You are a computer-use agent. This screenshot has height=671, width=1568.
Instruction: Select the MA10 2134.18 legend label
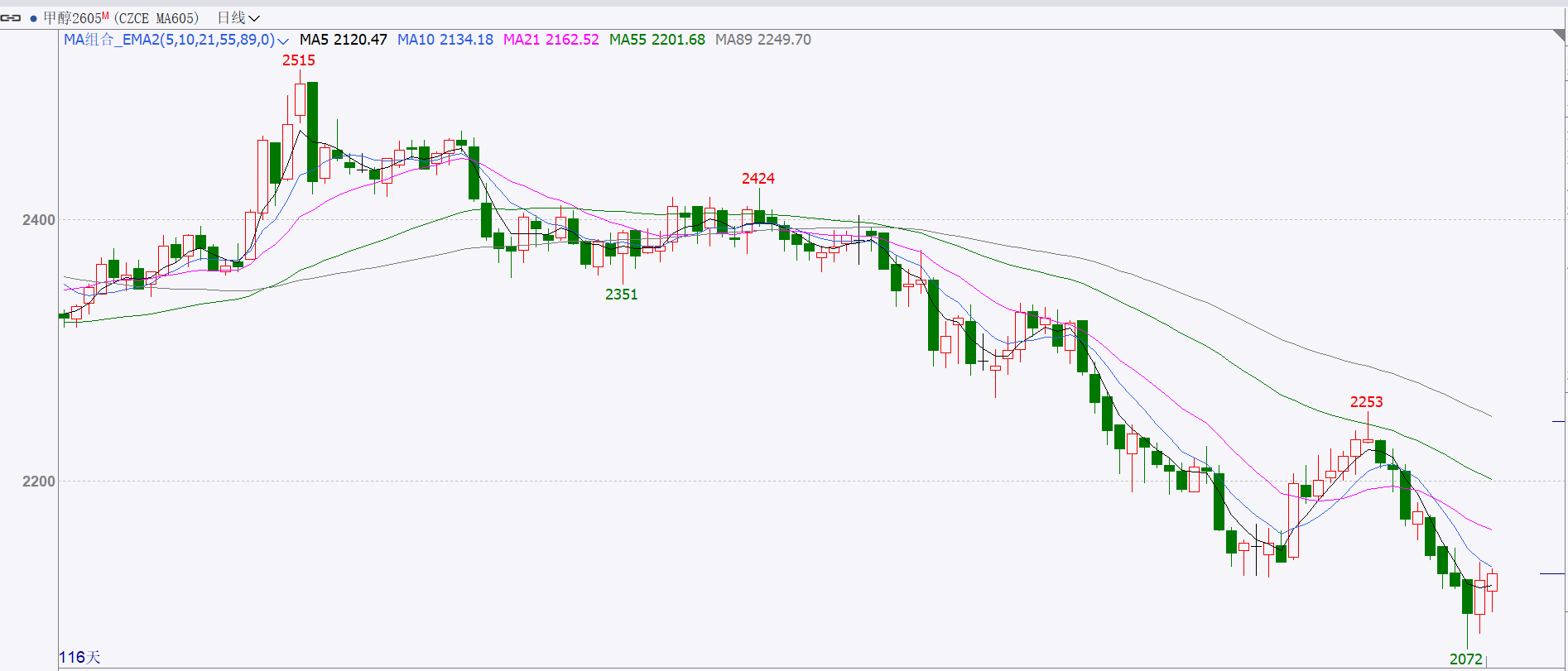coord(445,40)
